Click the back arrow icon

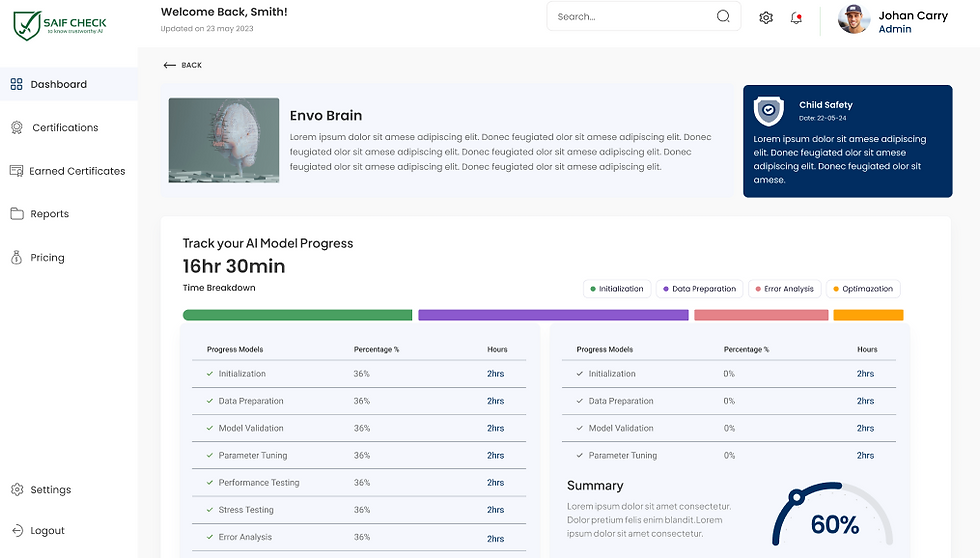pyautogui.click(x=169, y=65)
